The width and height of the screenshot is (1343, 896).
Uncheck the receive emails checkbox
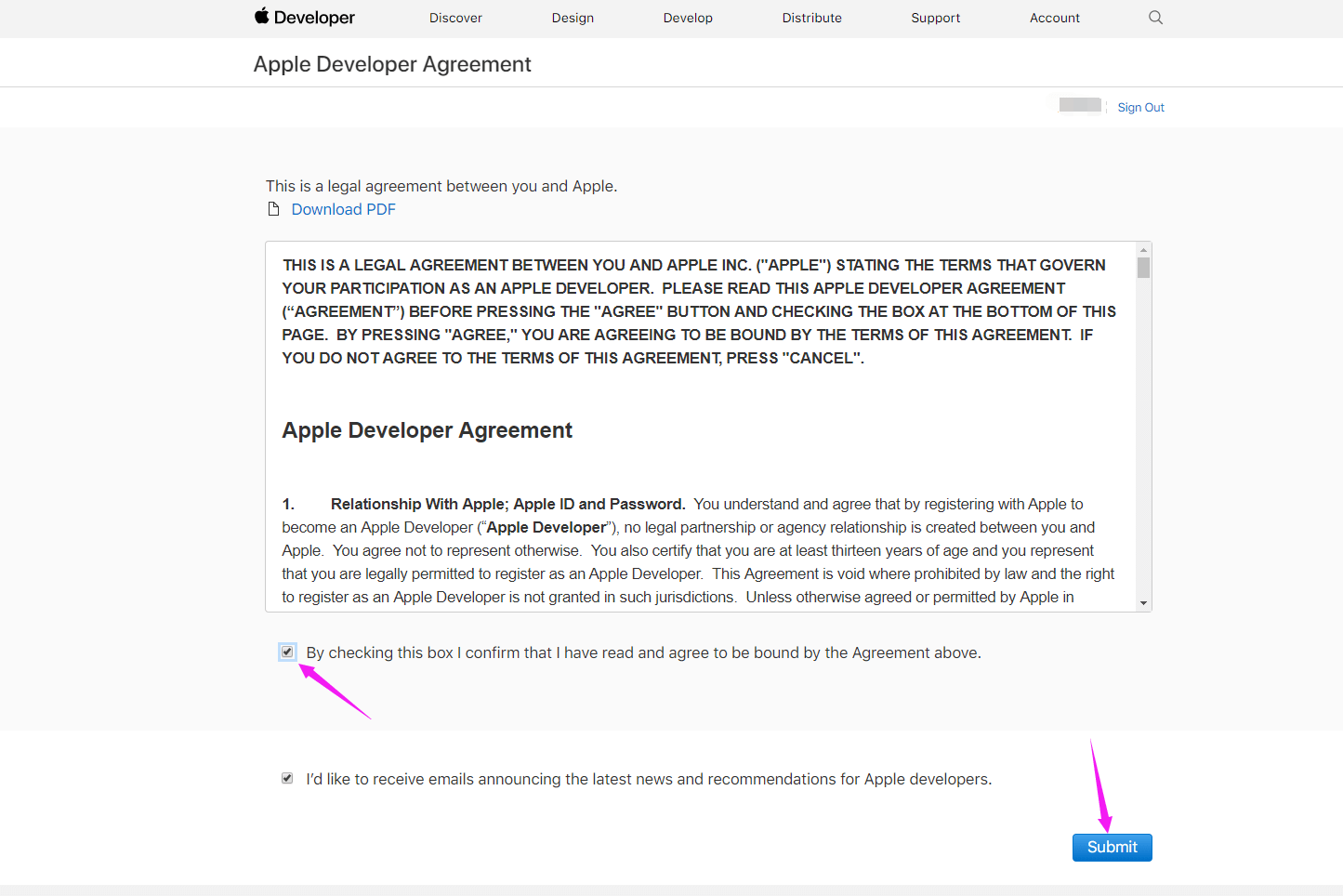[x=287, y=778]
